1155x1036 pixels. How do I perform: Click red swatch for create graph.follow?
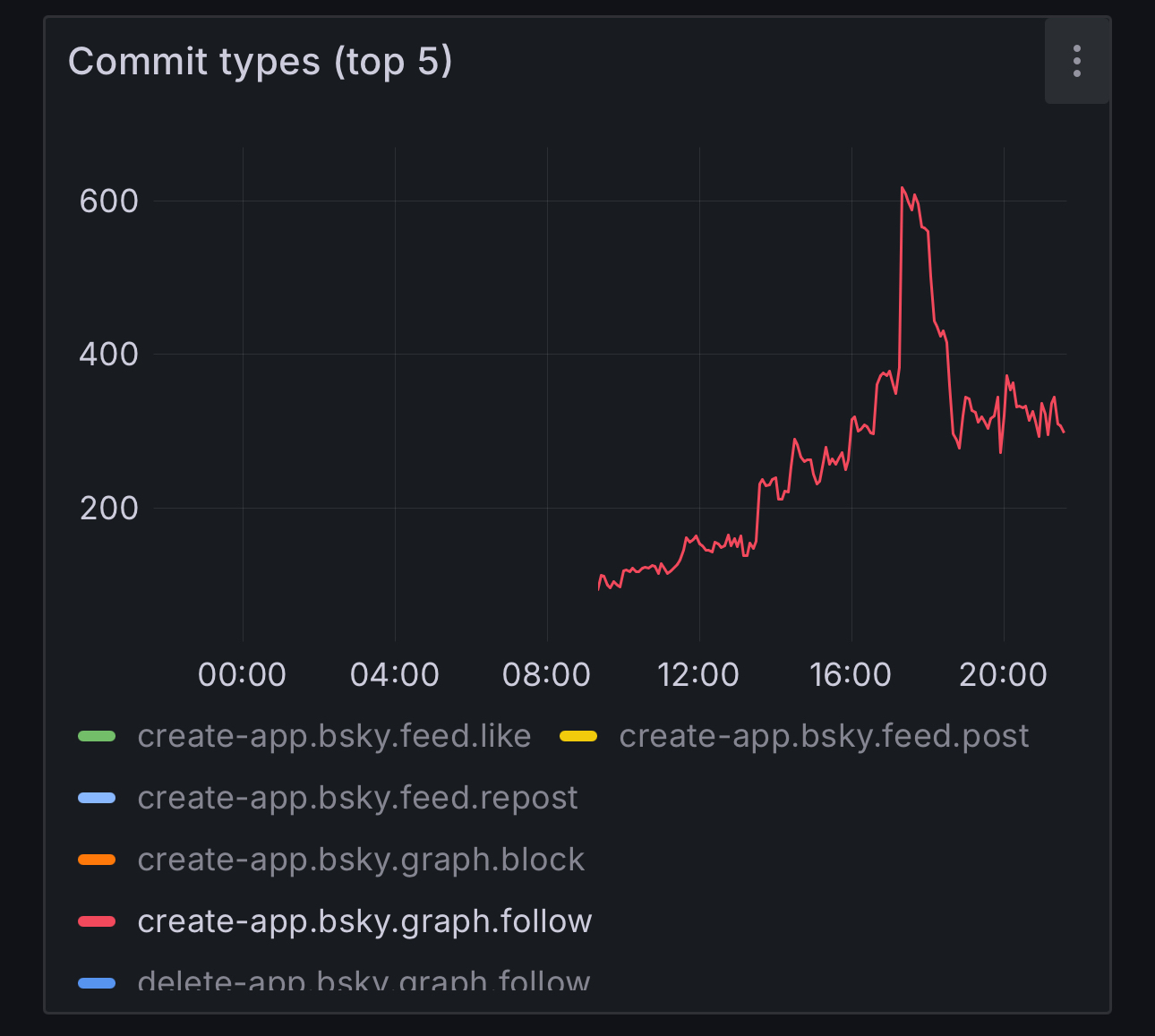[x=97, y=922]
